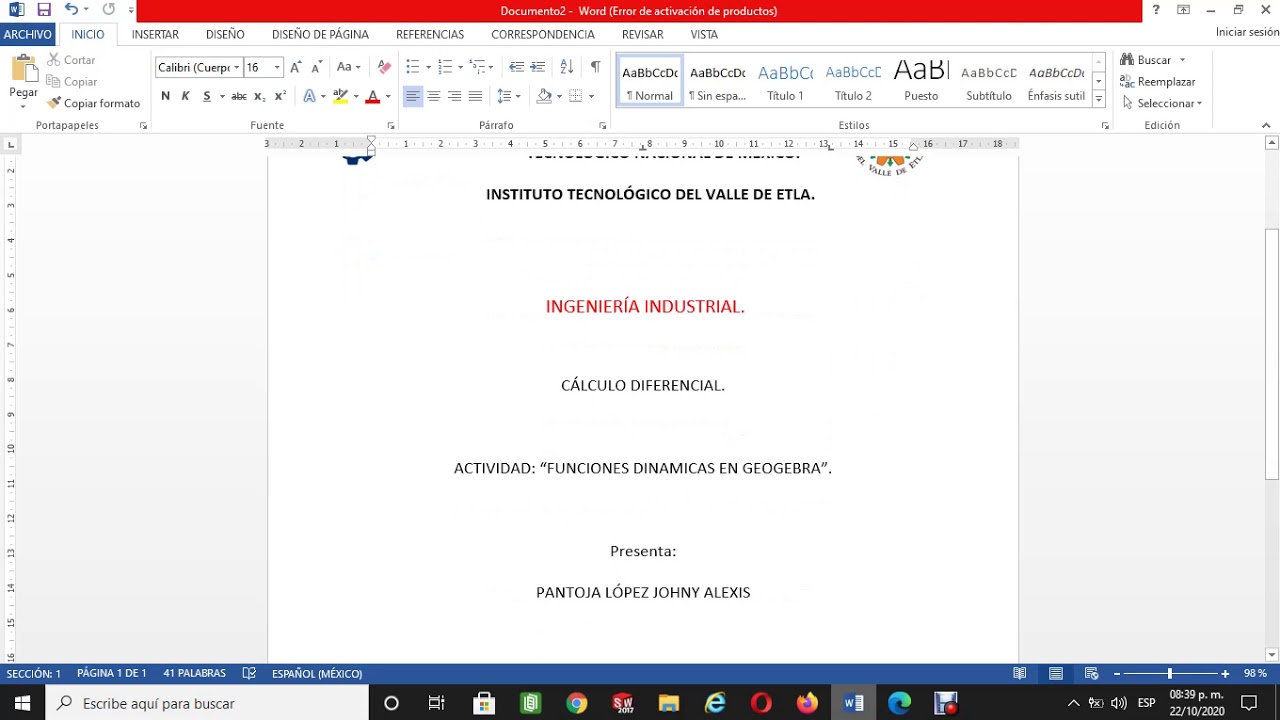Switch to web layout view

pyautogui.click(x=1091, y=674)
